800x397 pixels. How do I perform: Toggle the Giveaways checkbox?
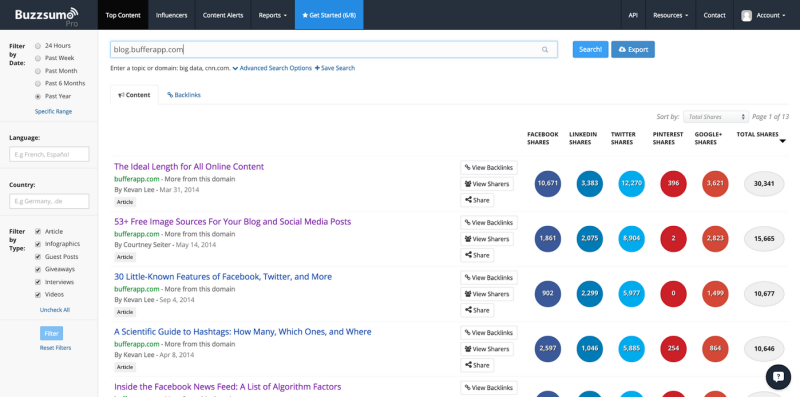(x=38, y=269)
